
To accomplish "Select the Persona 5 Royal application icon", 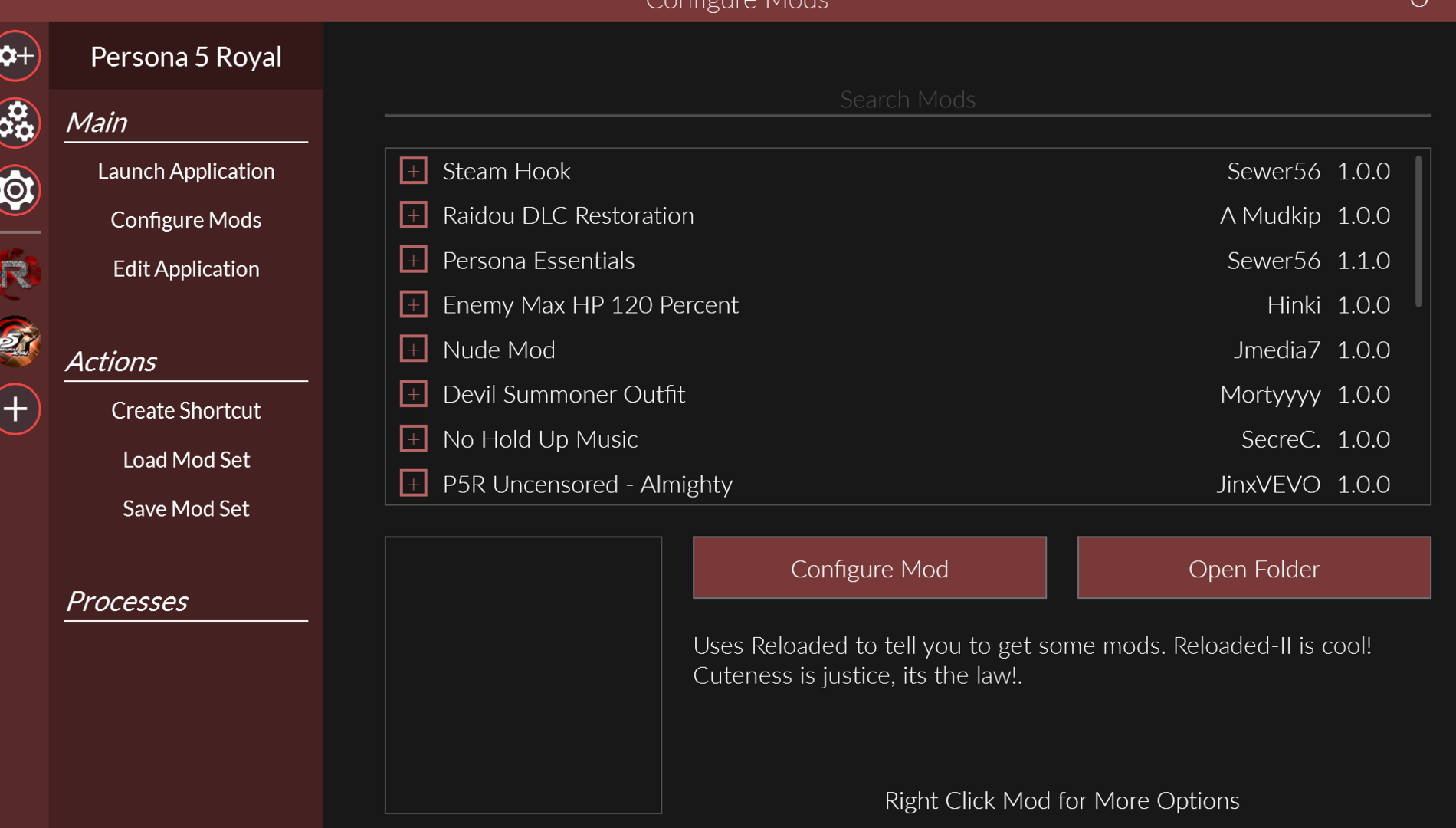I will (18, 341).
